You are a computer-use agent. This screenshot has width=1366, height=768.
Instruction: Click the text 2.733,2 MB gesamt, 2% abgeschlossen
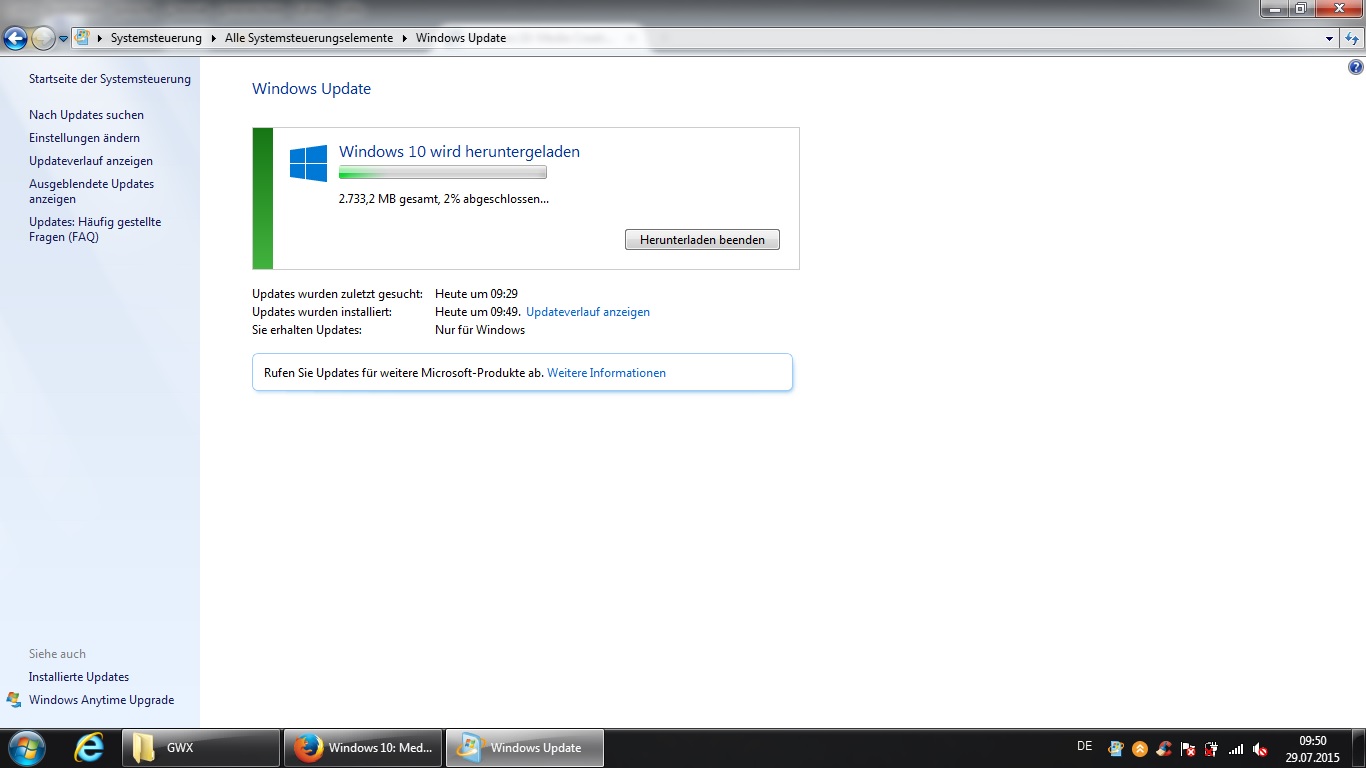pos(444,199)
